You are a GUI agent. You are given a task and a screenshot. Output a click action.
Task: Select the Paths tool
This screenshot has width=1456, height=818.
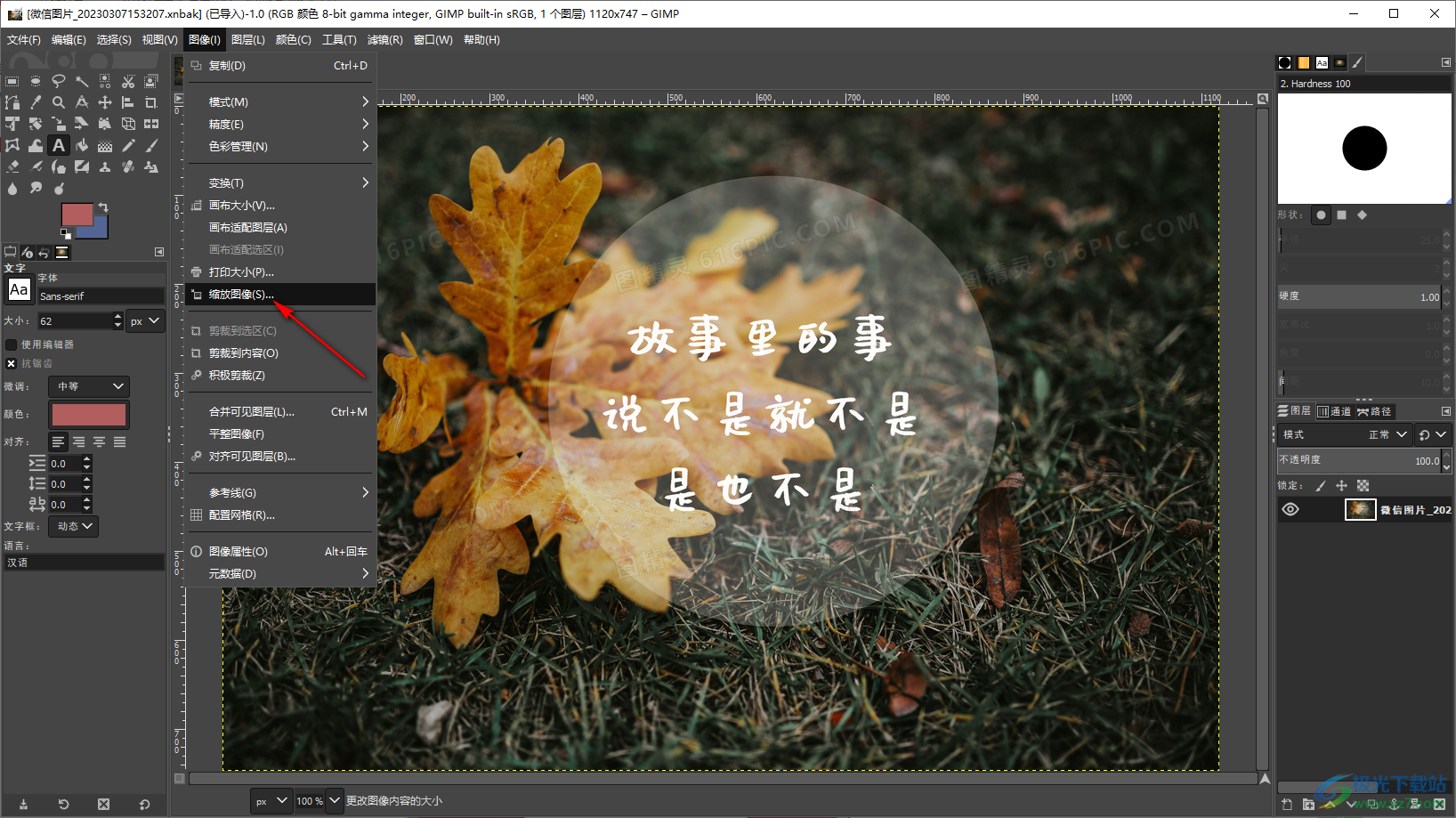click(12, 102)
